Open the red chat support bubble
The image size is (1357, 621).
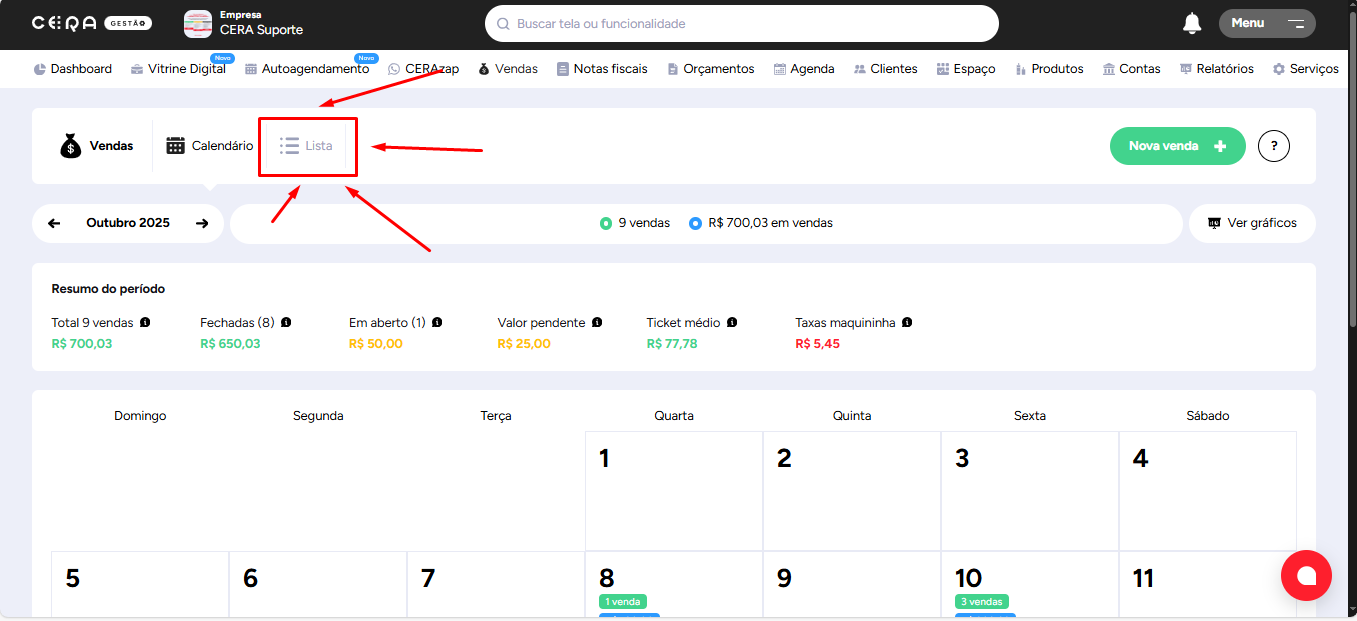pyautogui.click(x=1306, y=575)
